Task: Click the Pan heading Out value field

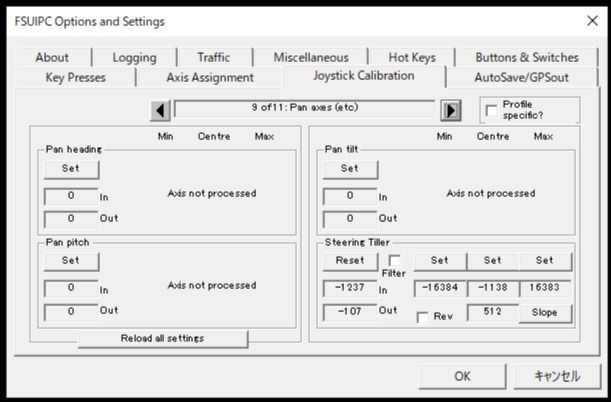Action: pos(71,219)
